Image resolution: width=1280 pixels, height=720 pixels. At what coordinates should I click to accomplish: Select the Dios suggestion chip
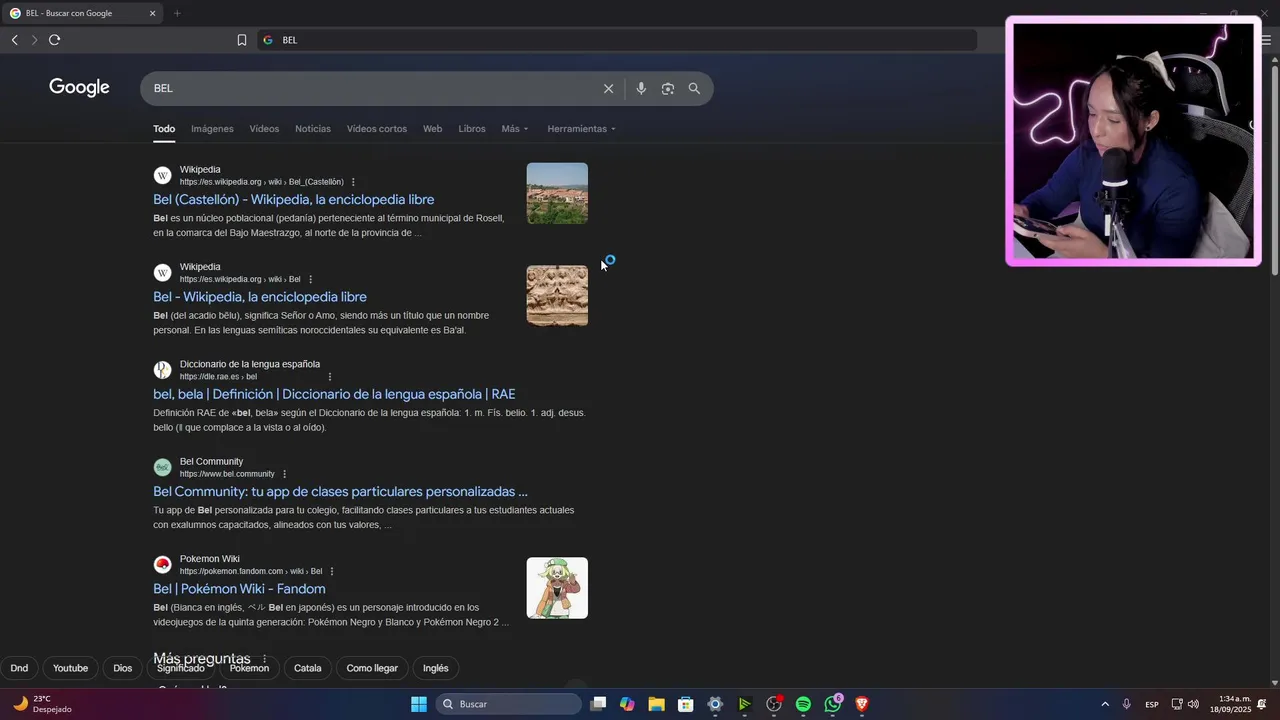click(122, 668)
